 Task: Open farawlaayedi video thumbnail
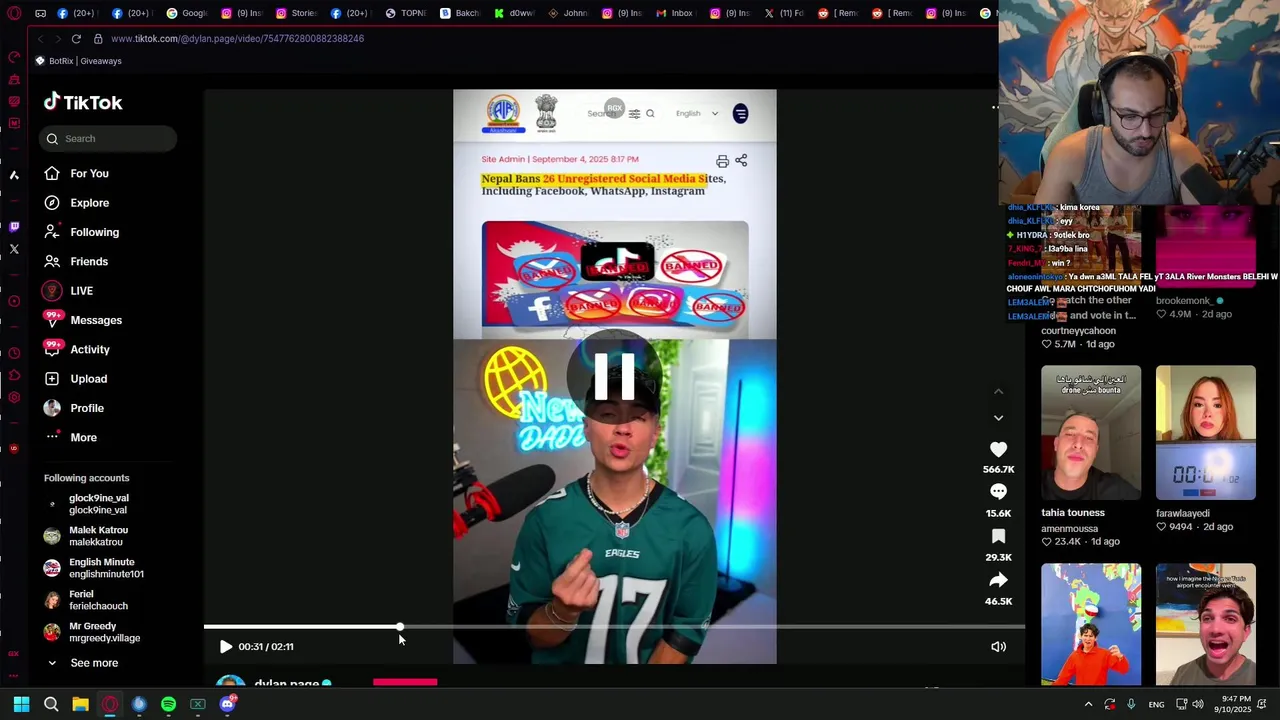click(1205, 432)
